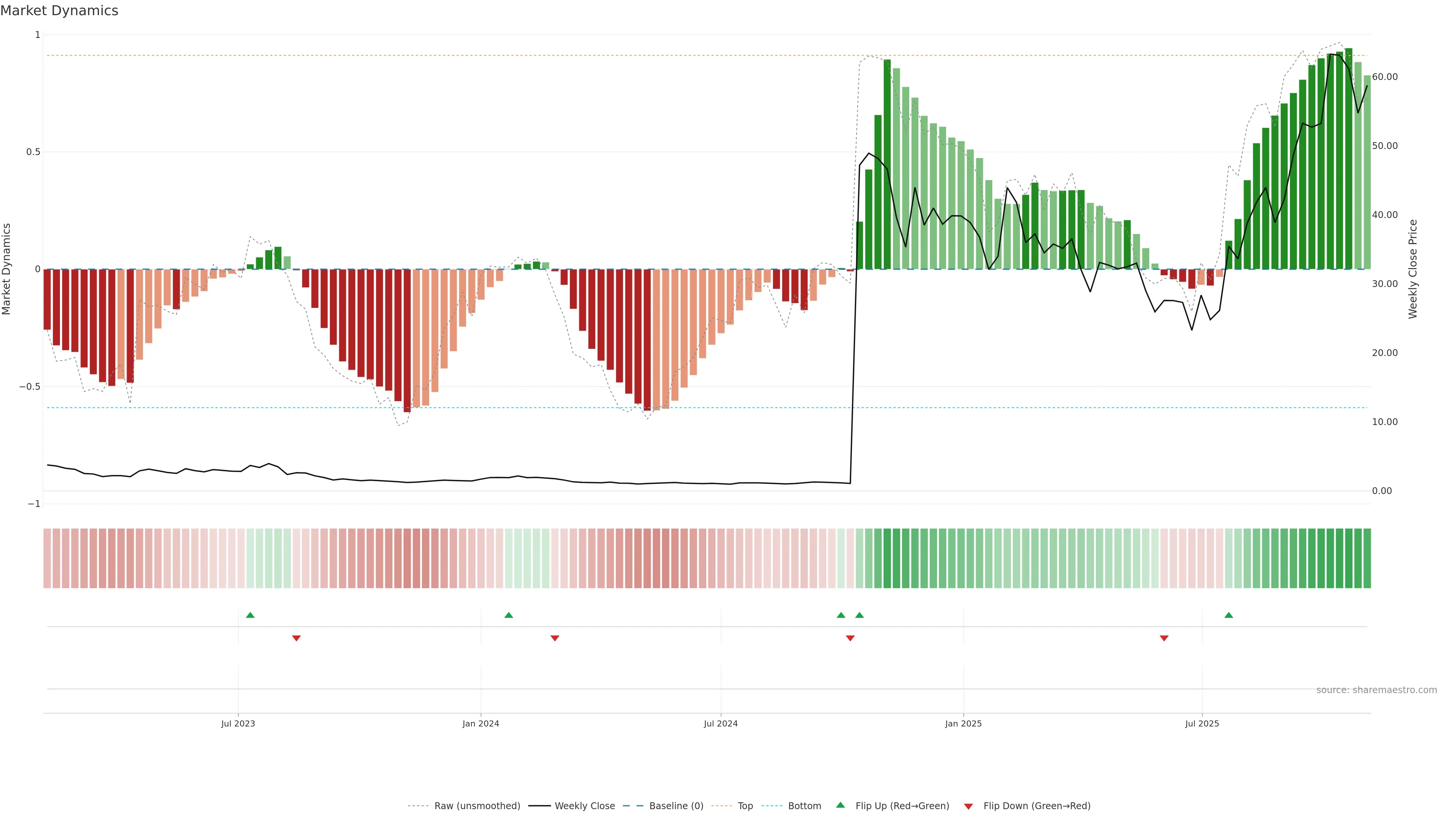Toggle Flip Up (Red→Green) legend entry

pyautogui.click(x=902, y=806)
